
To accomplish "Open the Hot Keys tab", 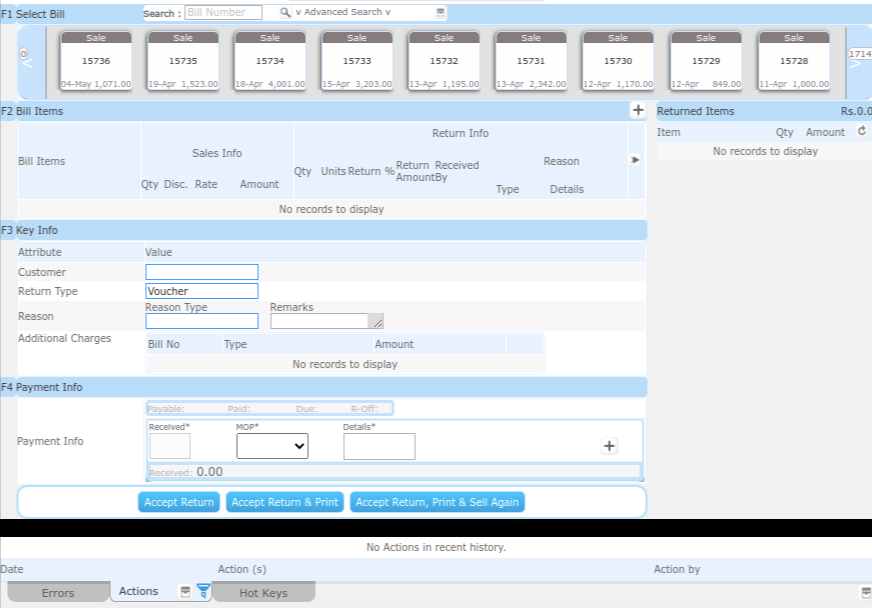I will [x=263, y=593].
